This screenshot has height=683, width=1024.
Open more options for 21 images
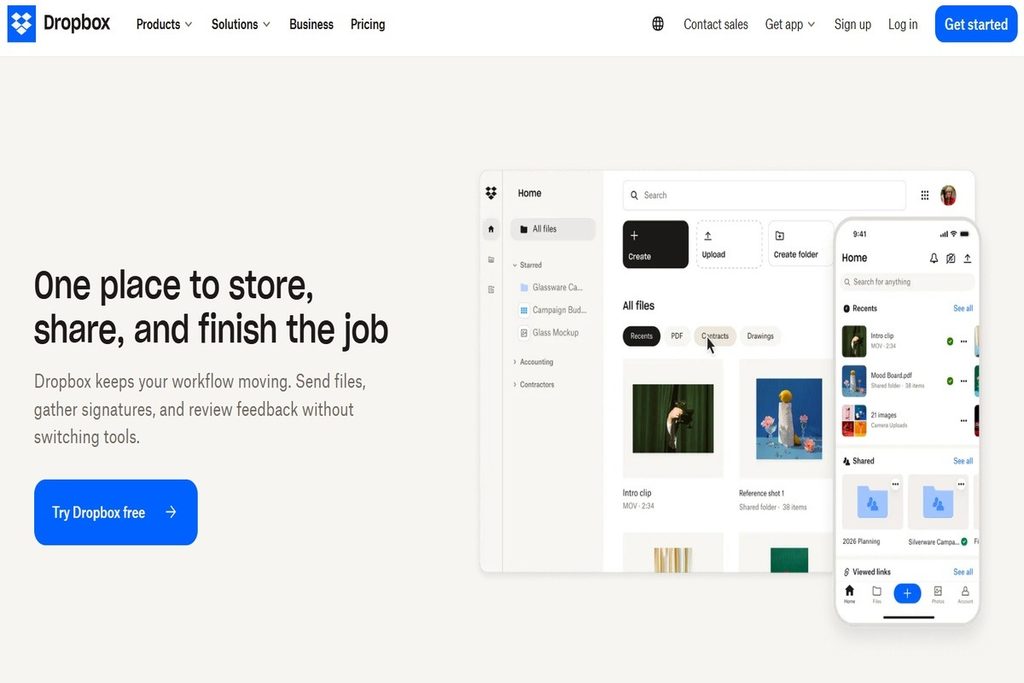[963, 421]
